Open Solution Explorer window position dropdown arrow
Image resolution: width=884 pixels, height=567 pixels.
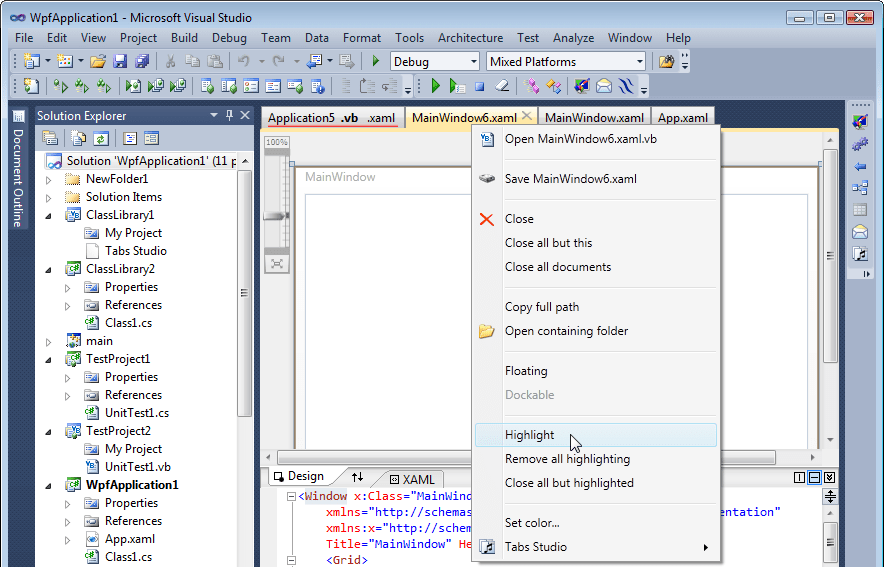(214, 115)
